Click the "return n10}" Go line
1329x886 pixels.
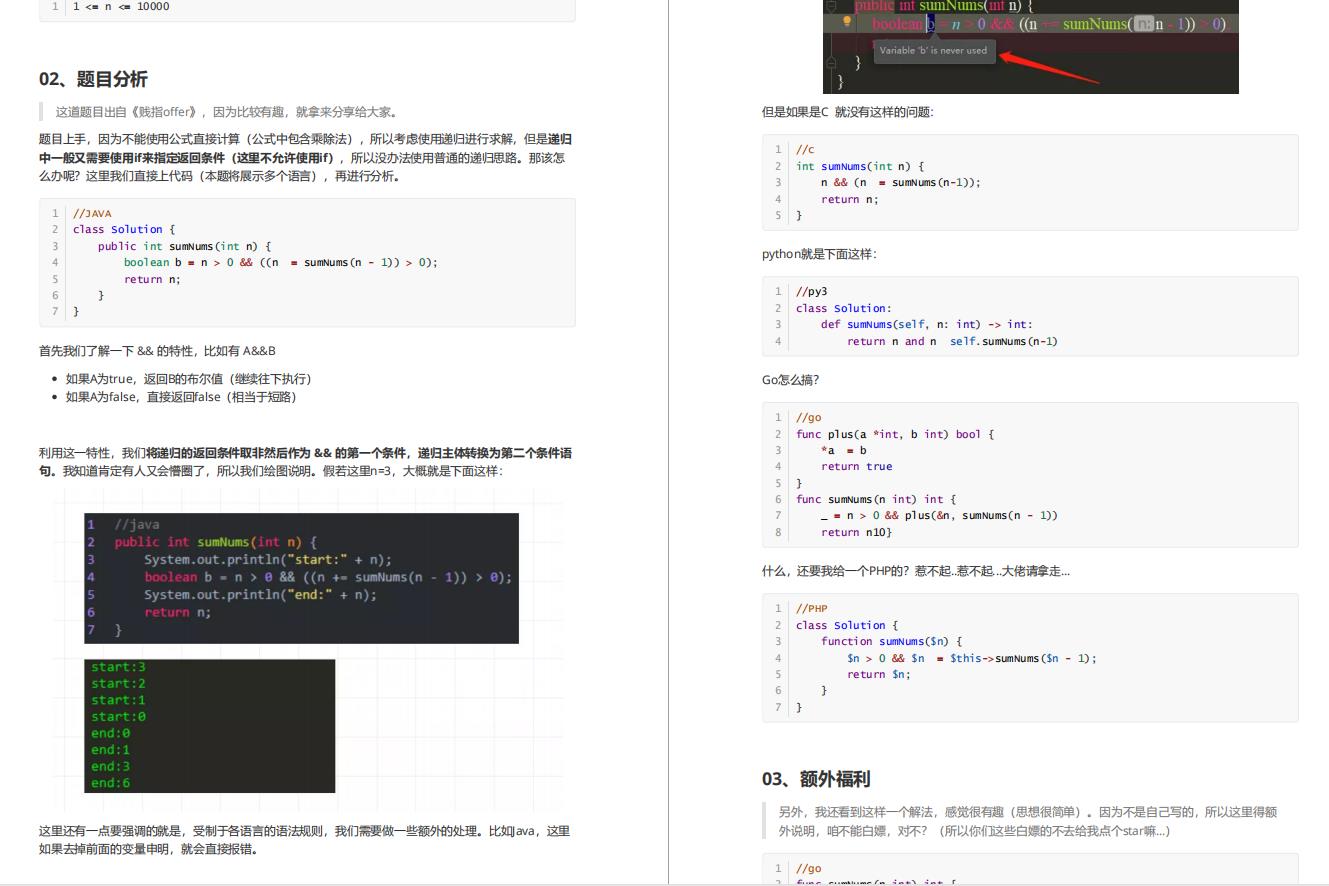(x=857, y=533)
